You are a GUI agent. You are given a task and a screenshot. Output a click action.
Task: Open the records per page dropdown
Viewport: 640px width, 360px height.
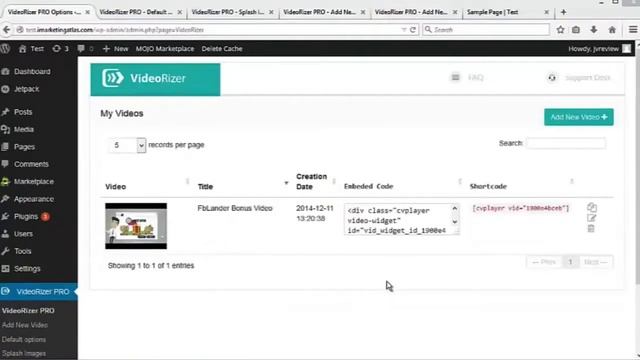click(x=127, y=145)
